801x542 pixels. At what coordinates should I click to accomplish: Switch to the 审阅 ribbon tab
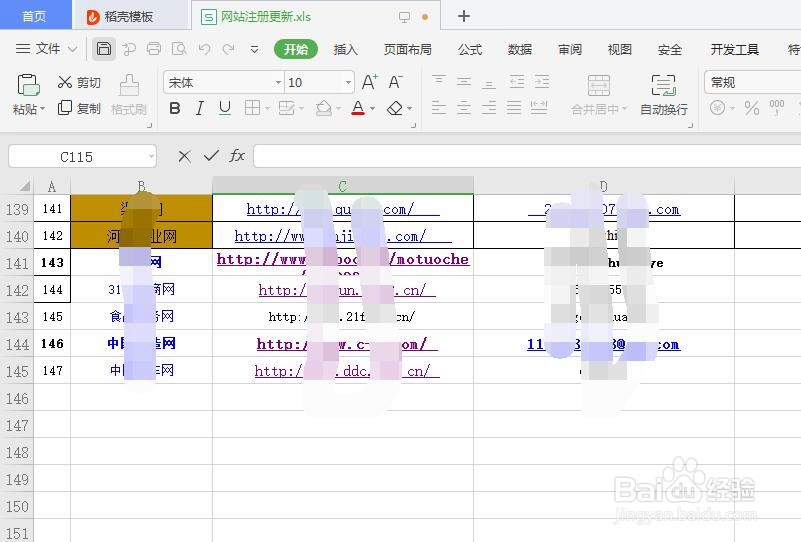coord(570,50)
